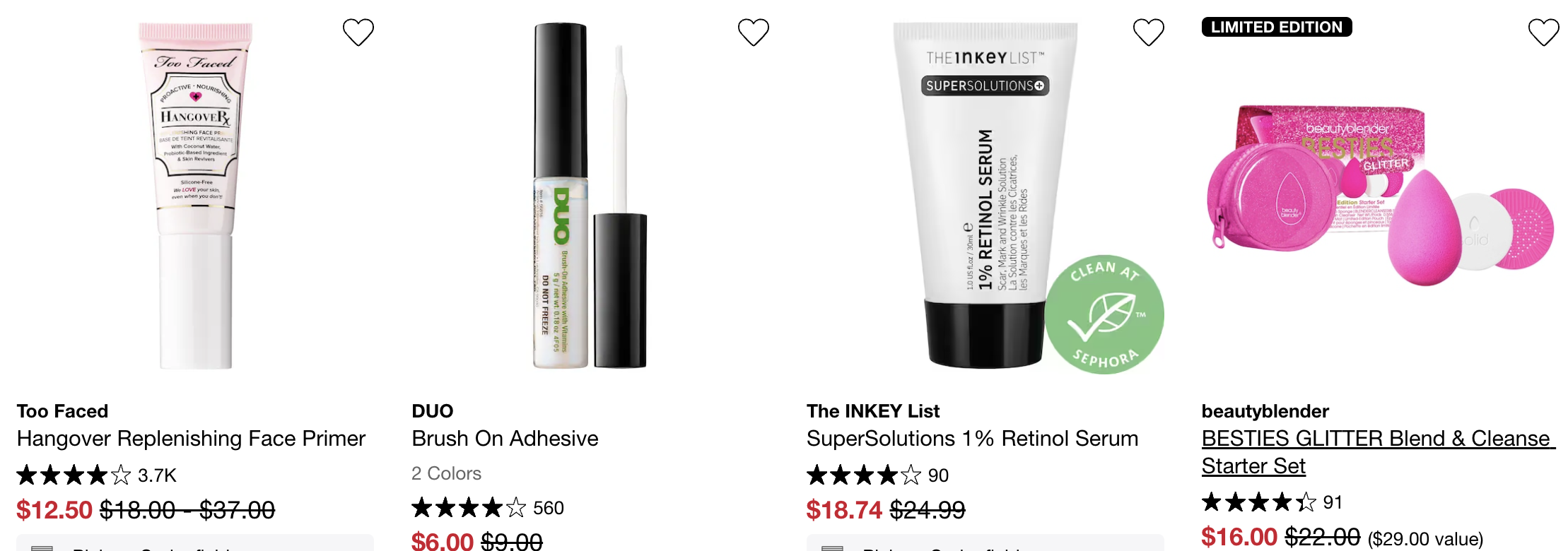Select SuperSolutions 1% Retinol Serum title
Screen dimensions: 1568x551
[972, 439]
